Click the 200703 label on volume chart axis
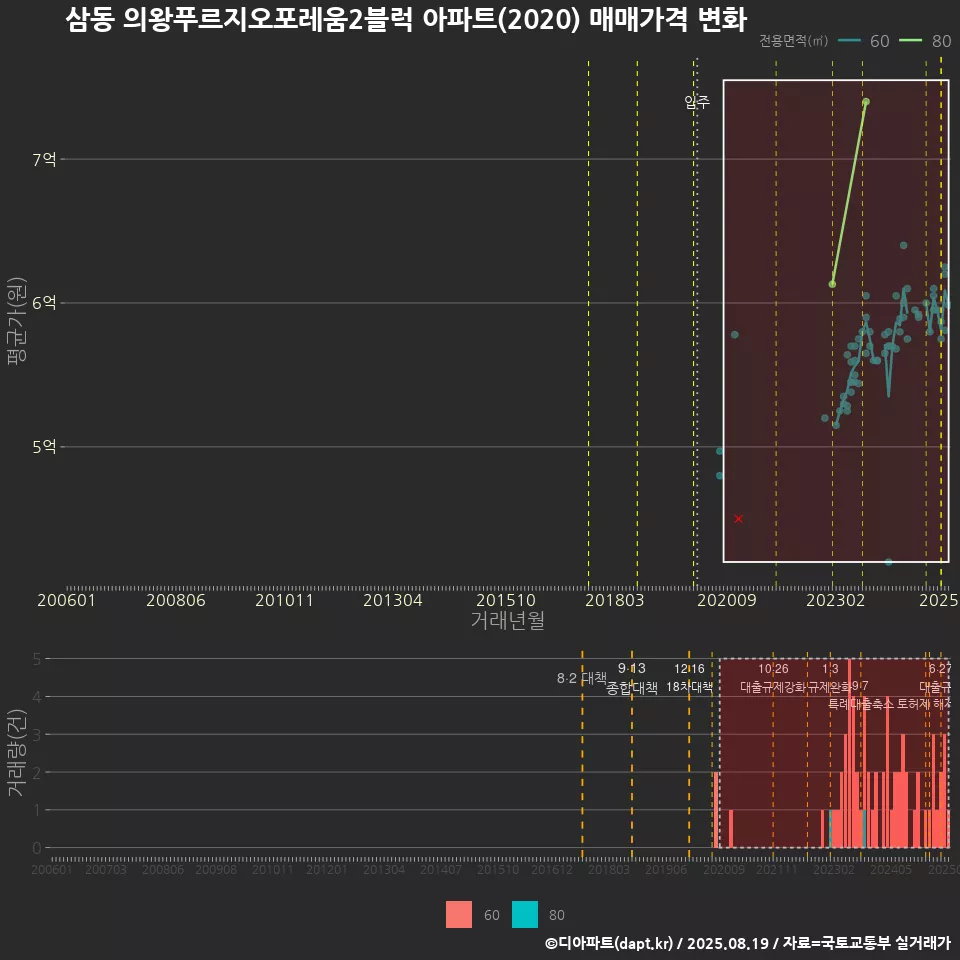 pos(106,869)
